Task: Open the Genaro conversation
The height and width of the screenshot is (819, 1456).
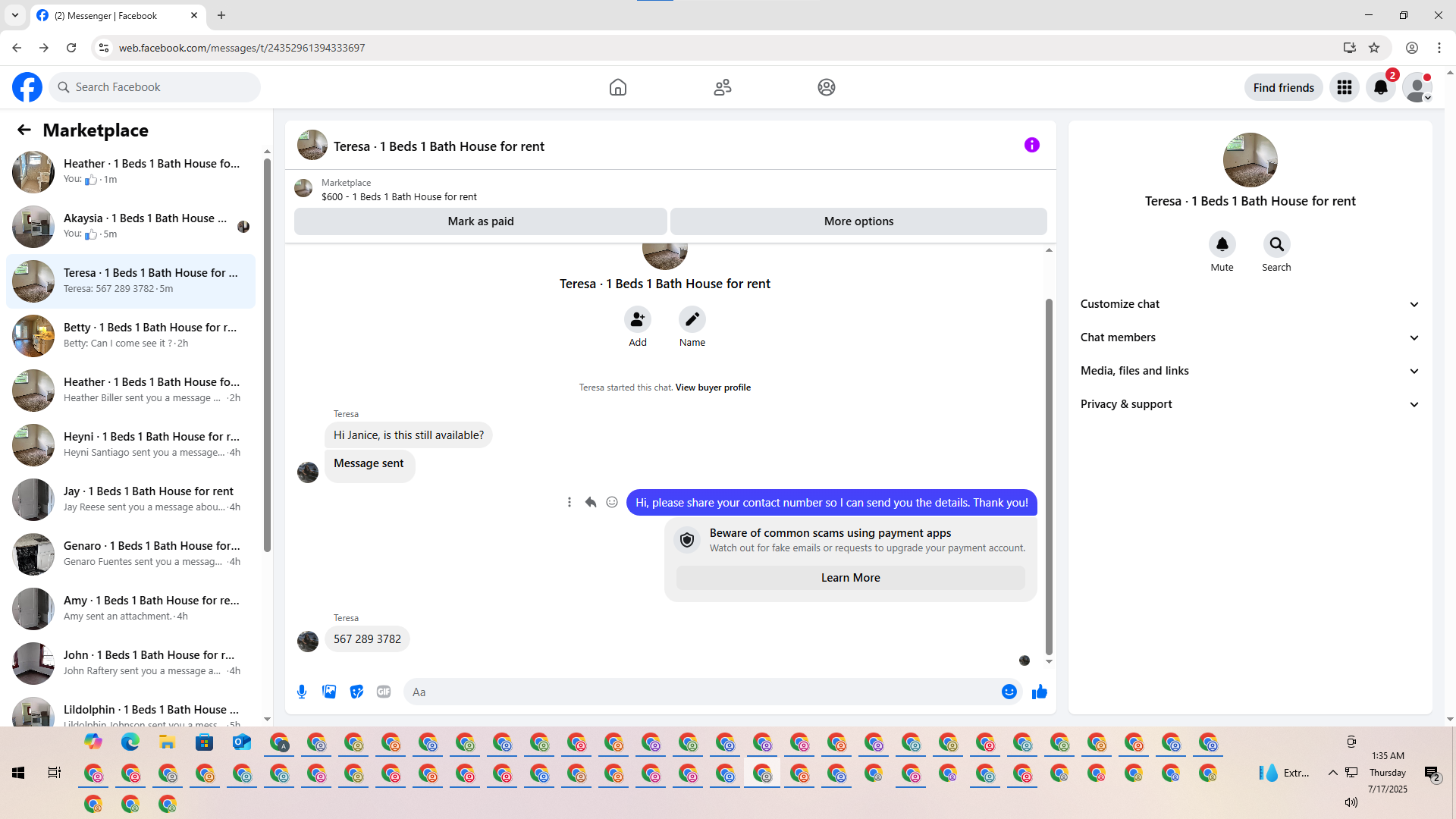Action: (130, 554)
